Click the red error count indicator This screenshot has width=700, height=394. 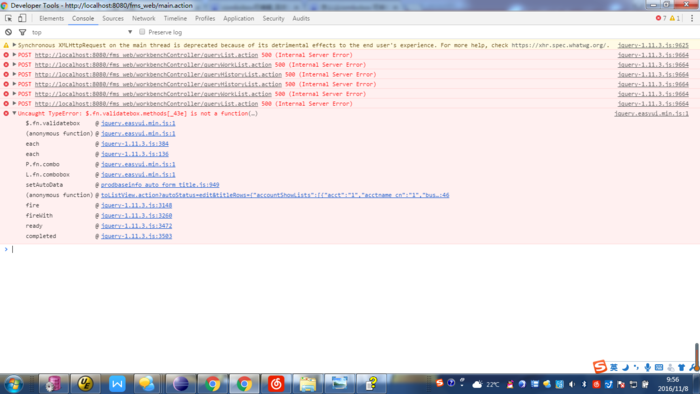[x=661, y=18]
